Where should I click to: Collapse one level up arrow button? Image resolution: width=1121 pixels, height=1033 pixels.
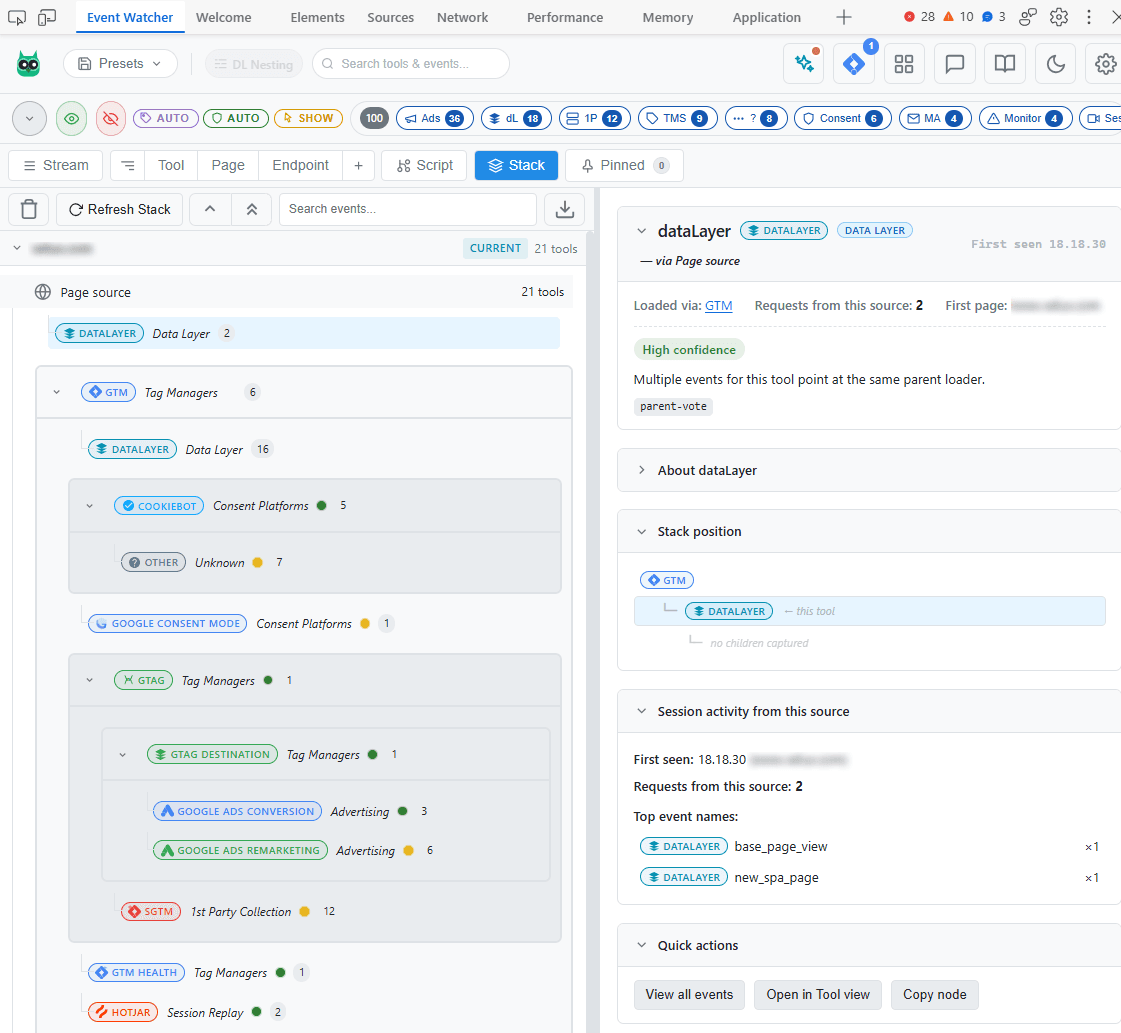pyautogui.click(x=209, y=209)
